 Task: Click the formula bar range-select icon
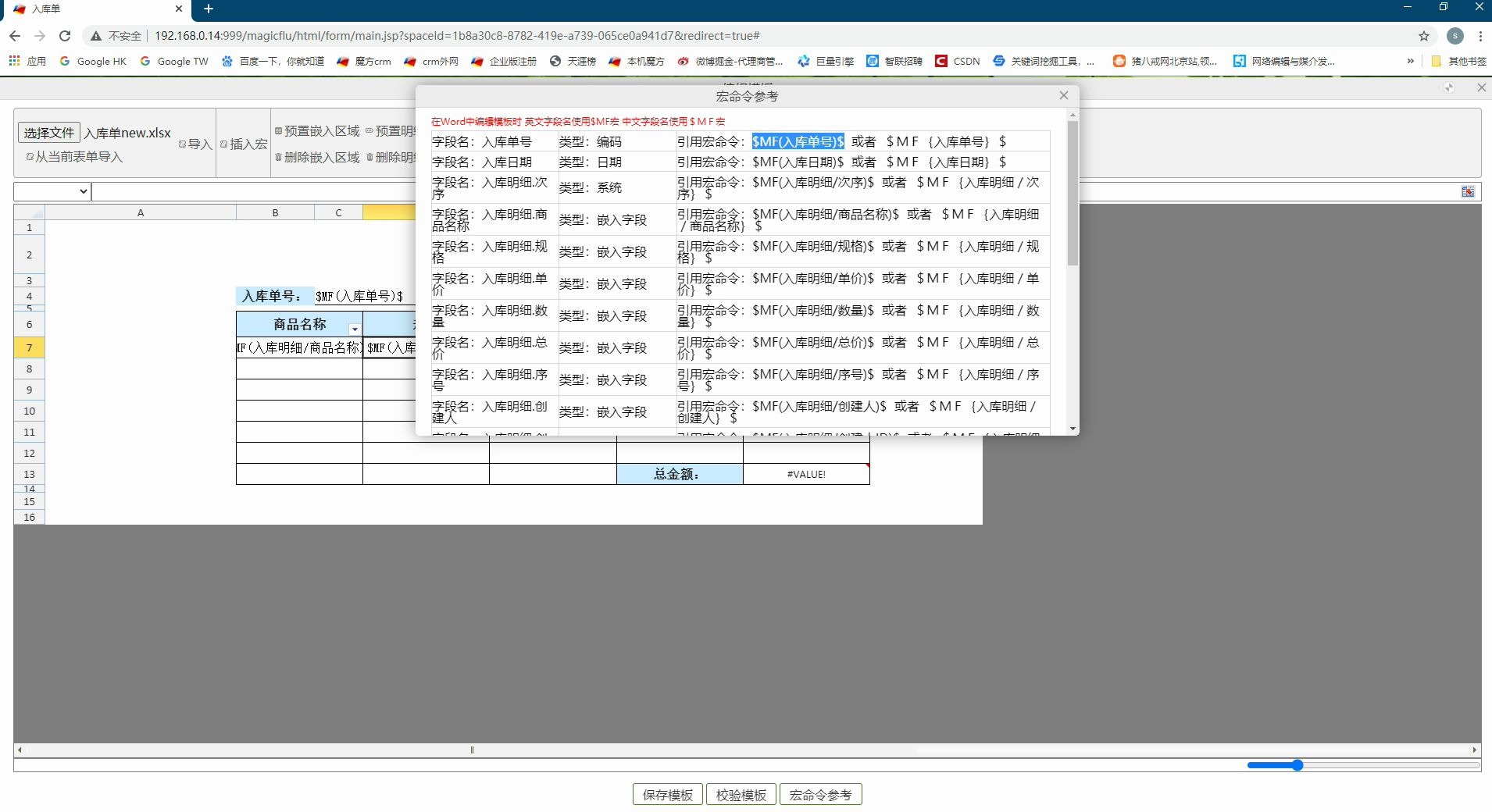[x=1469, y=191]
